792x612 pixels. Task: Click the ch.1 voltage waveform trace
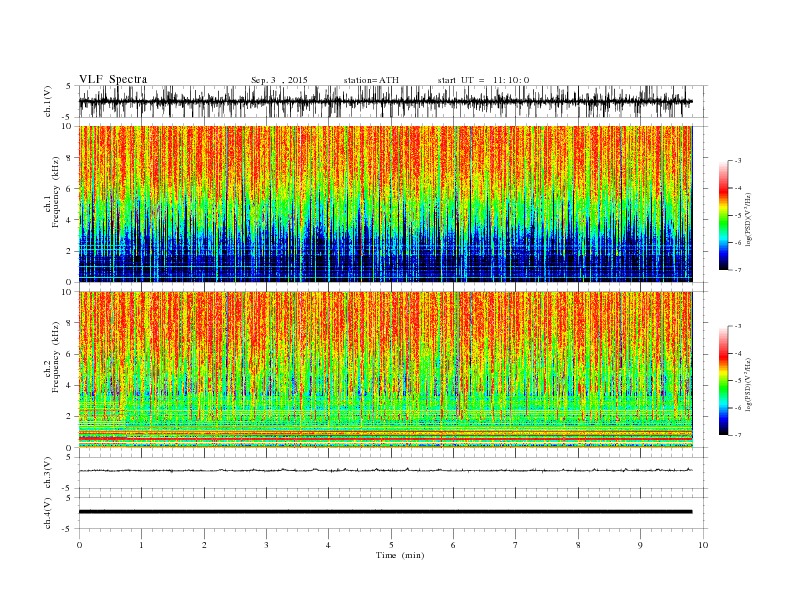(x=385, y=101)
